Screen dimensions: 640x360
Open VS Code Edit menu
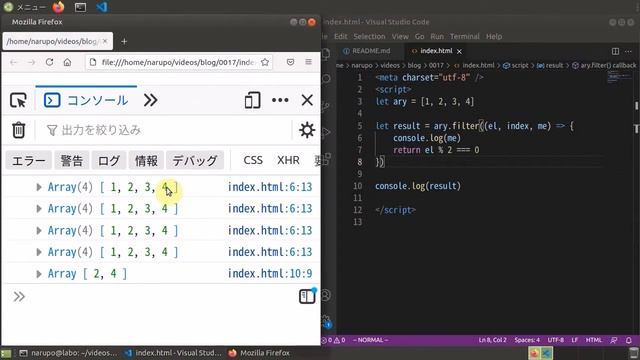[x=340, y=36]
